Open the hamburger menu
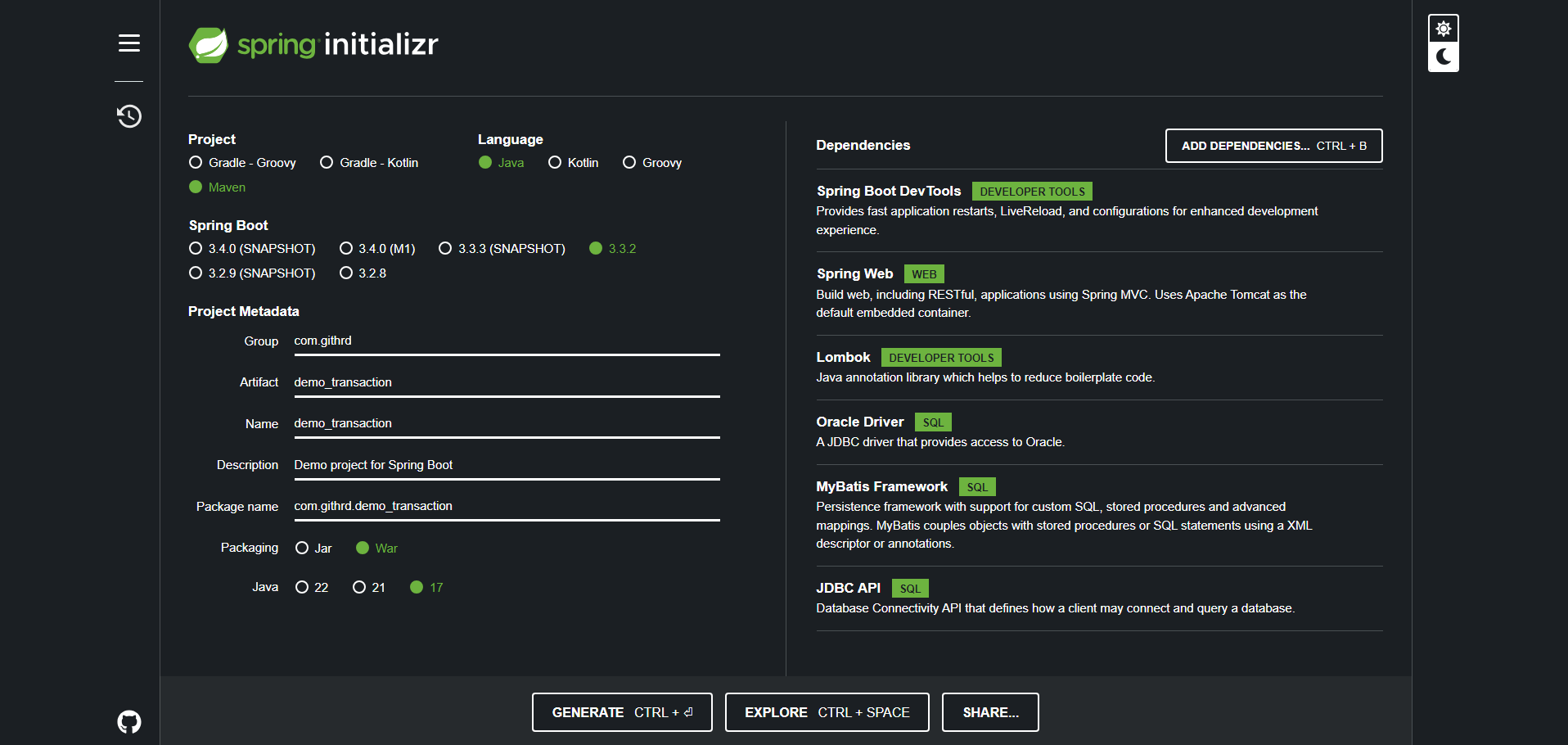 [129, 43]
